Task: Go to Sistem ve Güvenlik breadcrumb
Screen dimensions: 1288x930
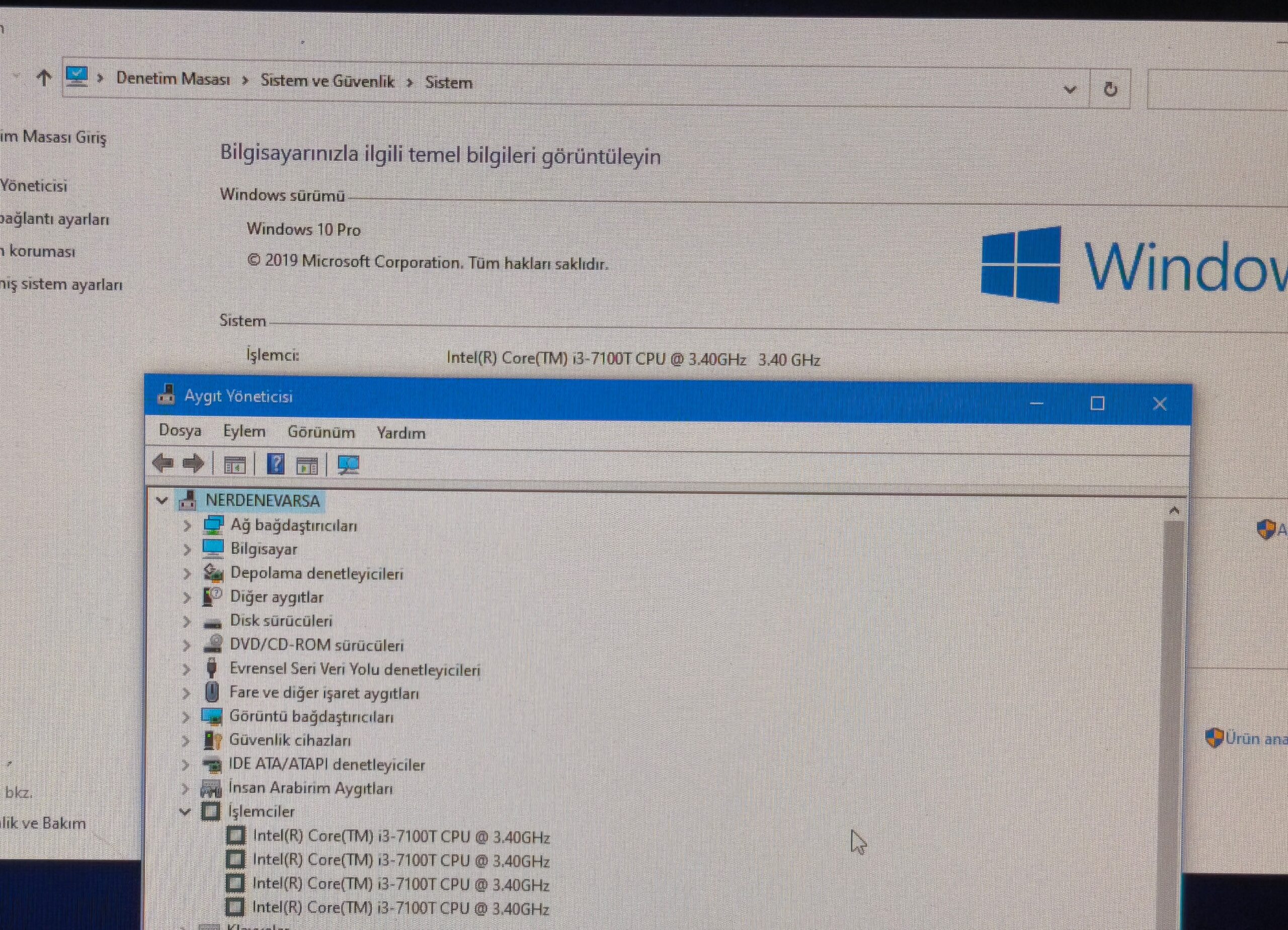Action: [x=327, y=80]
